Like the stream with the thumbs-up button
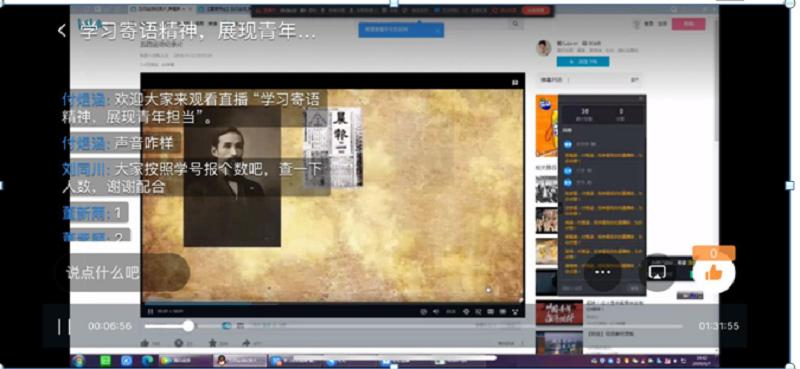 click(714, 274)
